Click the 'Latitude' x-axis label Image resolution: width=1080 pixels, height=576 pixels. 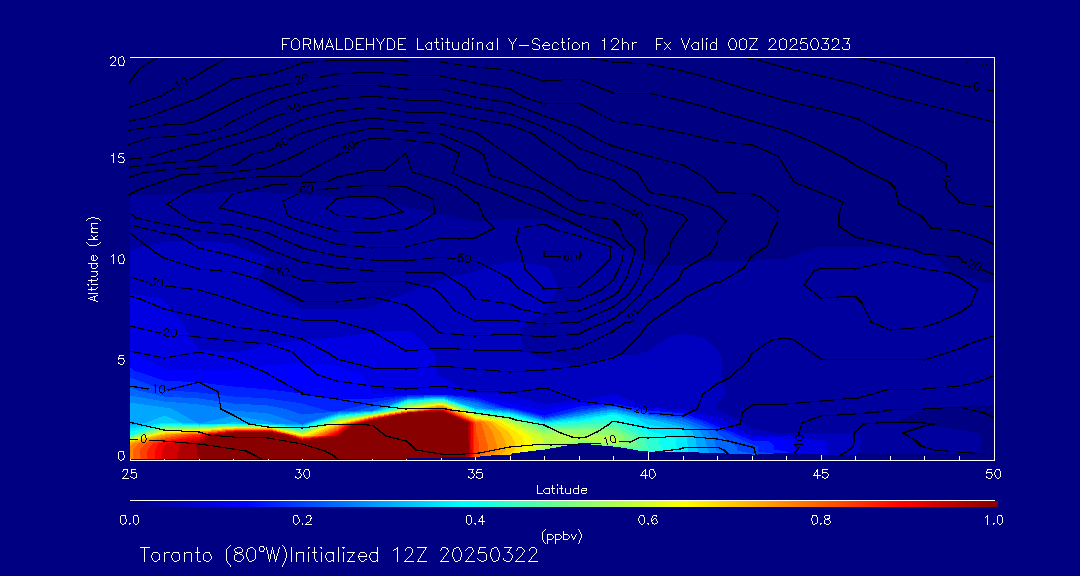(x=562, y=490)
